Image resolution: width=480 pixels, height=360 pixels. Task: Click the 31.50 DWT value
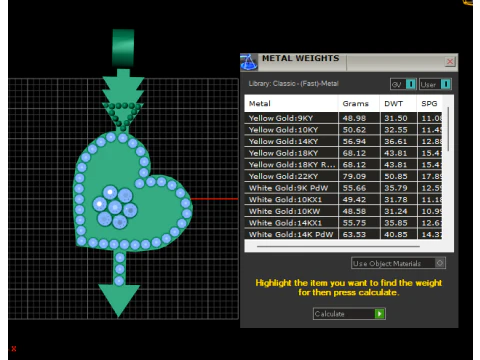tap(396, 118)
